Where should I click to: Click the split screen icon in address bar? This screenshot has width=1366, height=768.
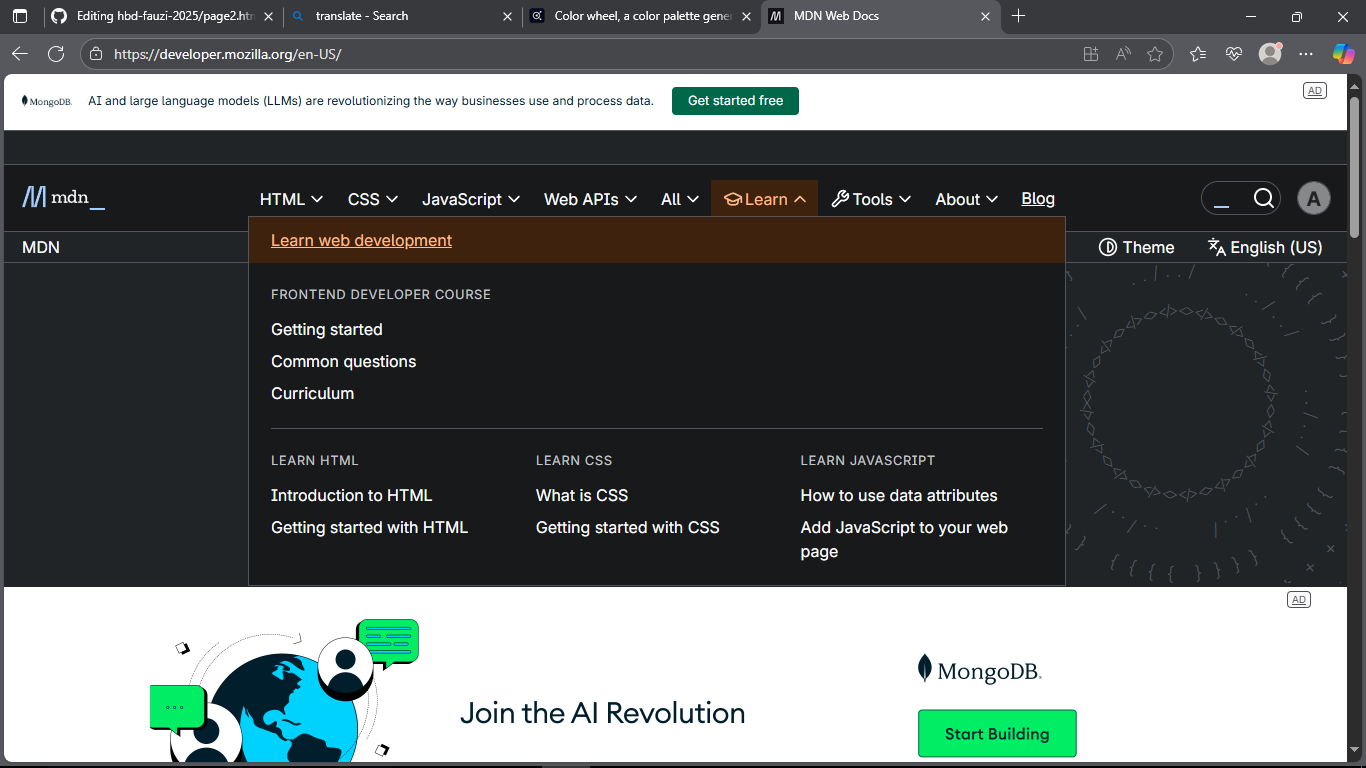pyautogui.click(x=1091, y=54)
